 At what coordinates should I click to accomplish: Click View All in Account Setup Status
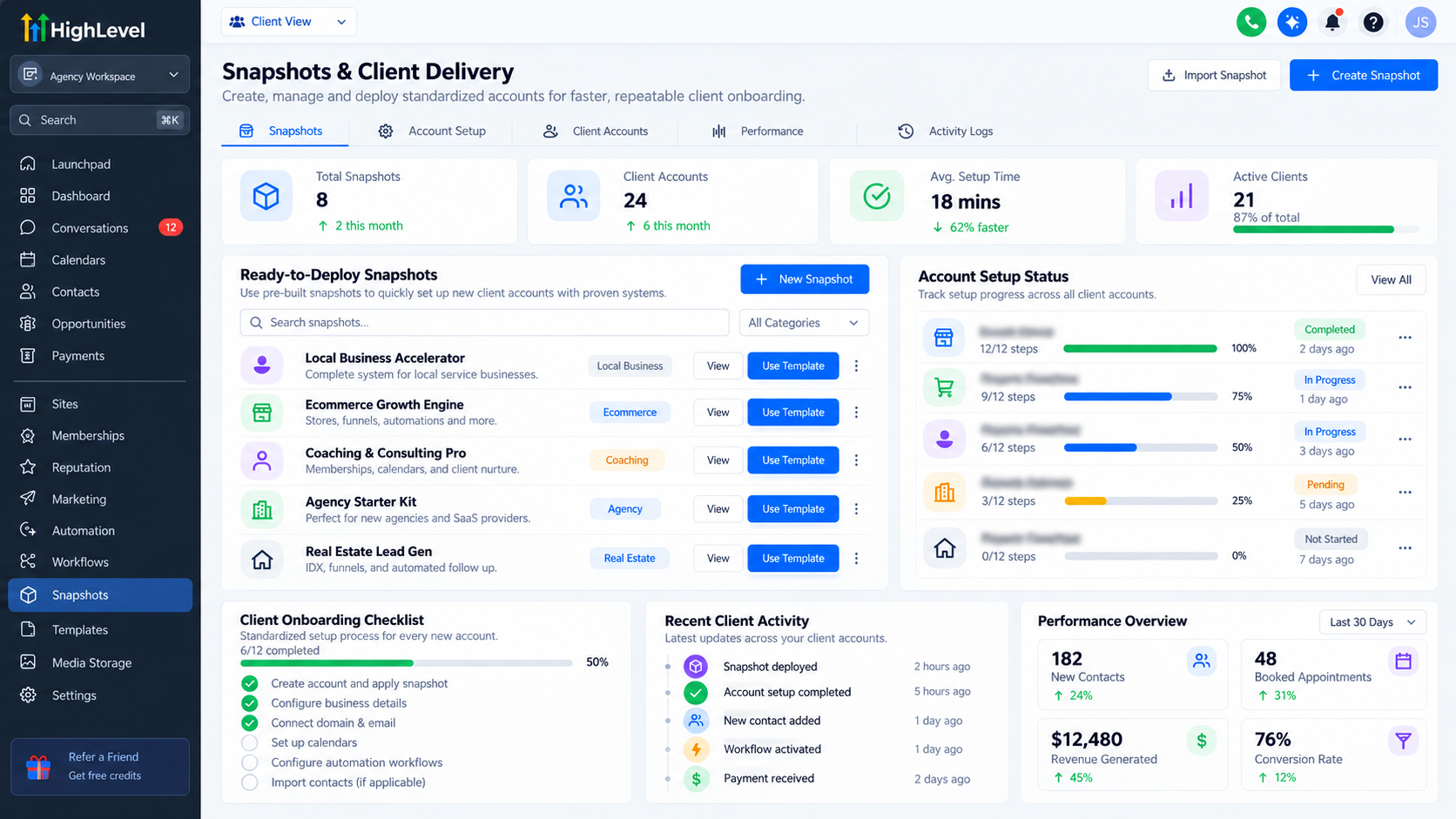[1391, 279]
